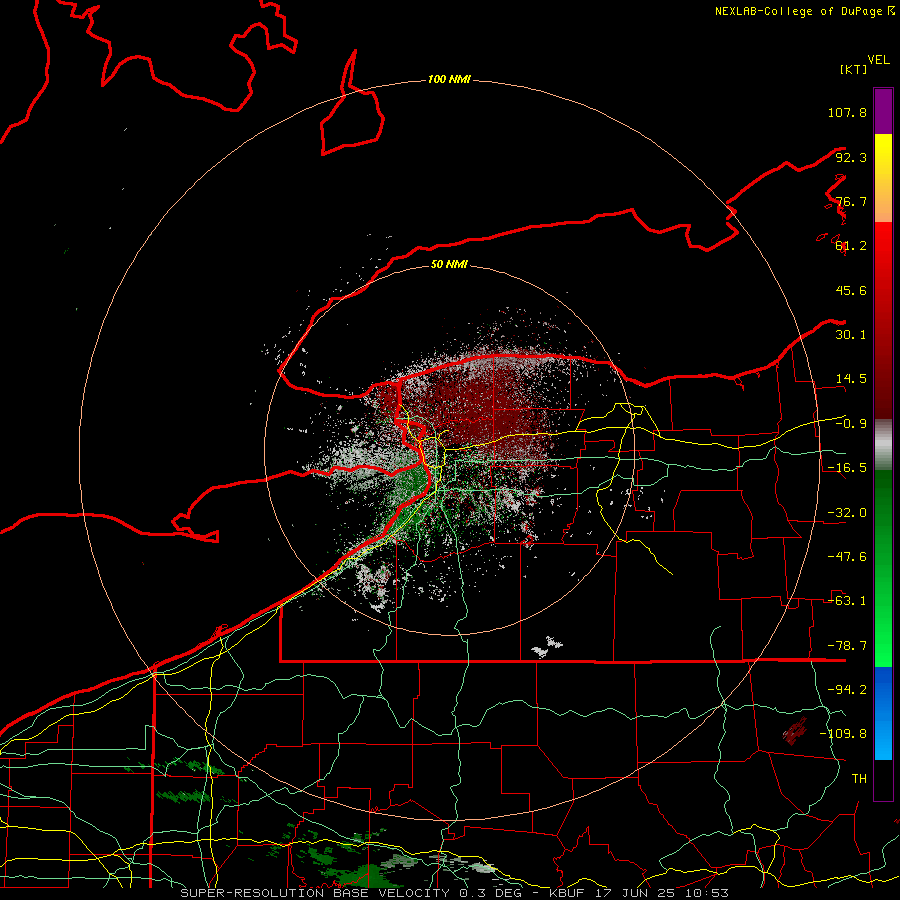Click the 76.7 legend value
Image resolution: width=900 pixels, height=900 pixels.
pos(851,201)
